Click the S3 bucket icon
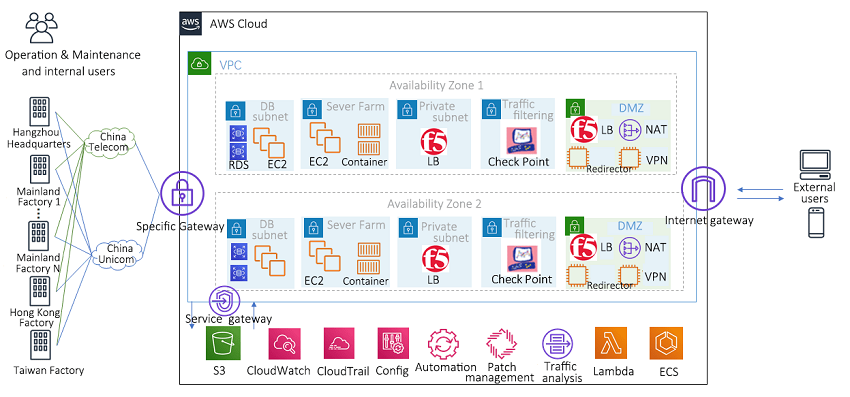Viewport: 850px width, 397px height. pyautogui.click(x=223, y=343)
